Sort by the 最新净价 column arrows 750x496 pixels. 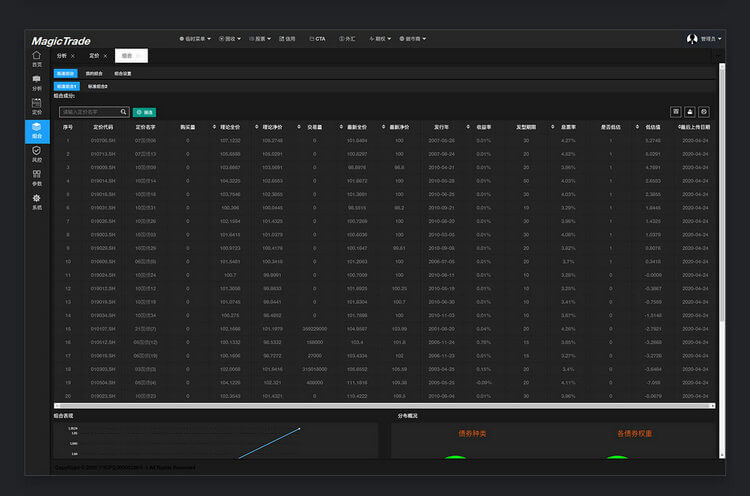[383, 127]
